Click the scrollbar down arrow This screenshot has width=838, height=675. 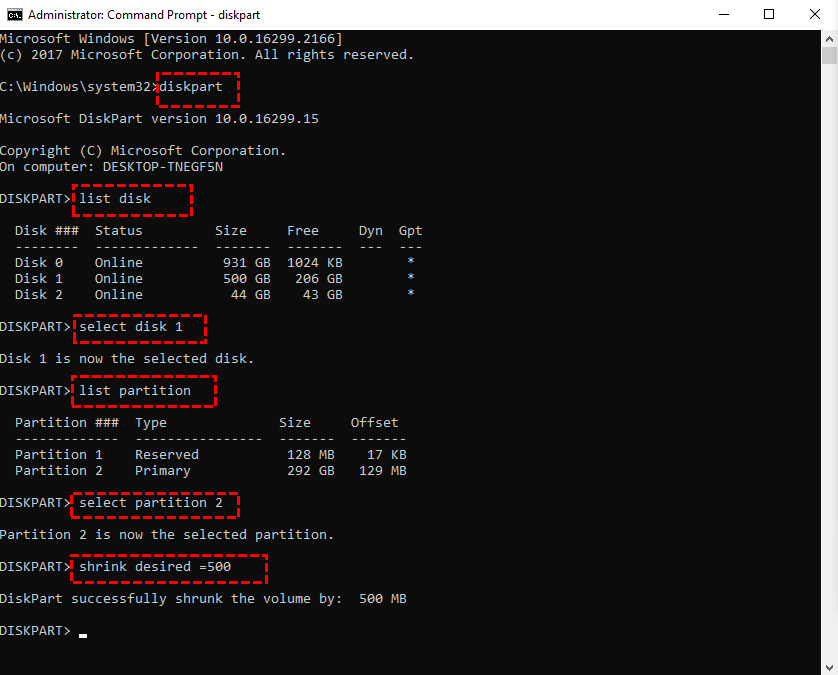pyautogui.click(x=830, y=667)
